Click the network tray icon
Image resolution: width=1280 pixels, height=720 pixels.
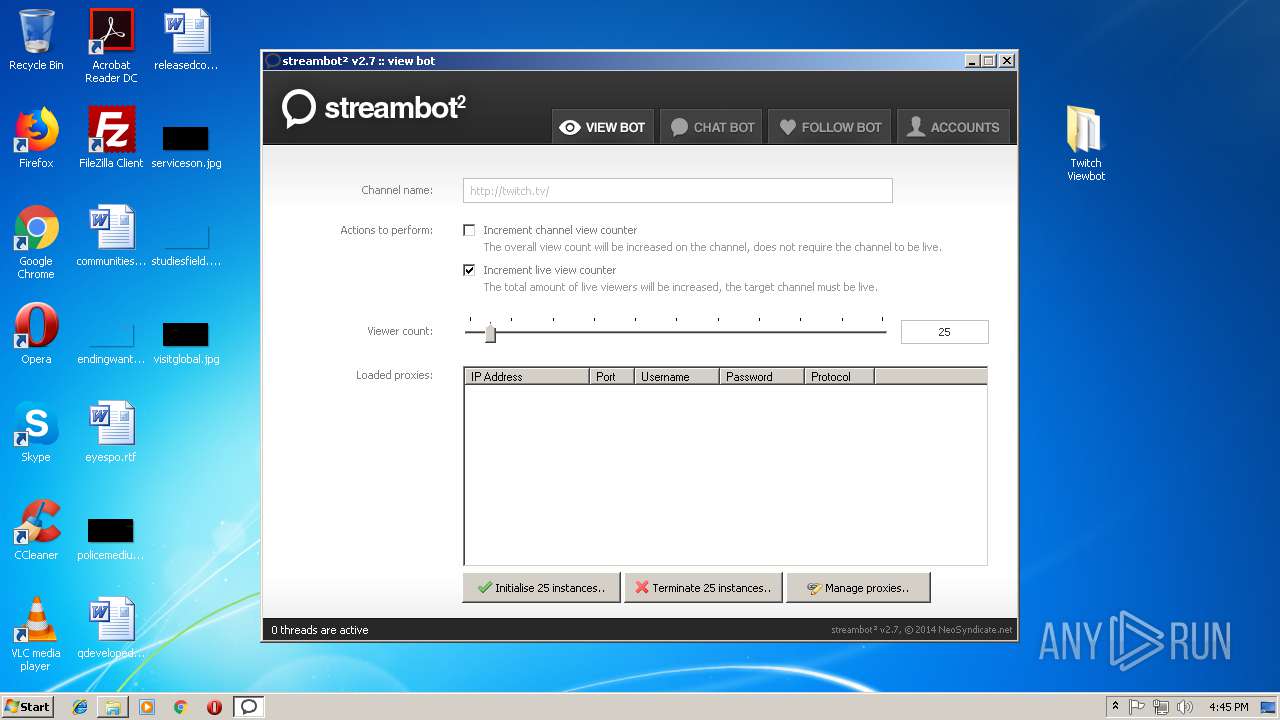(1161, 707)
